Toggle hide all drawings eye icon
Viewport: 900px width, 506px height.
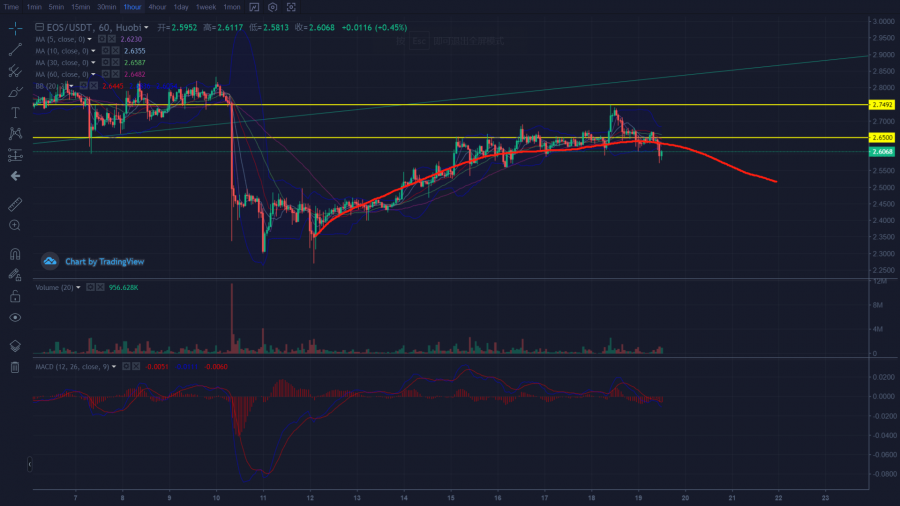coord(15,317)
